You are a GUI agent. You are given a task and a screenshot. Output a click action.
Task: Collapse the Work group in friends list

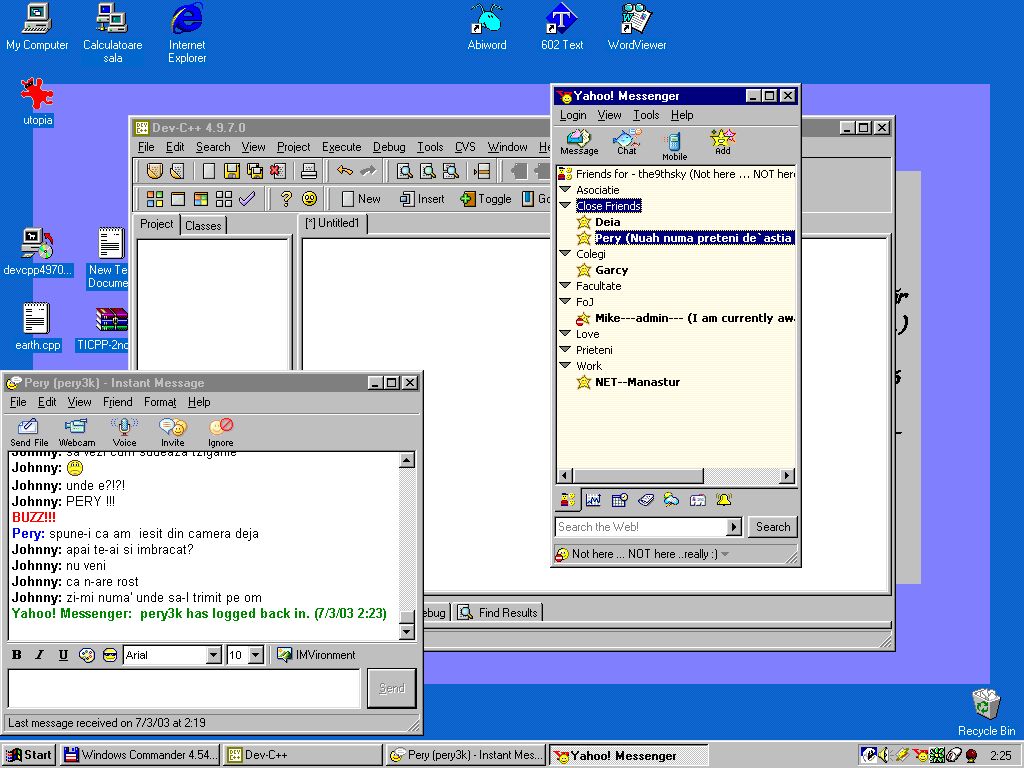[566, 365]
